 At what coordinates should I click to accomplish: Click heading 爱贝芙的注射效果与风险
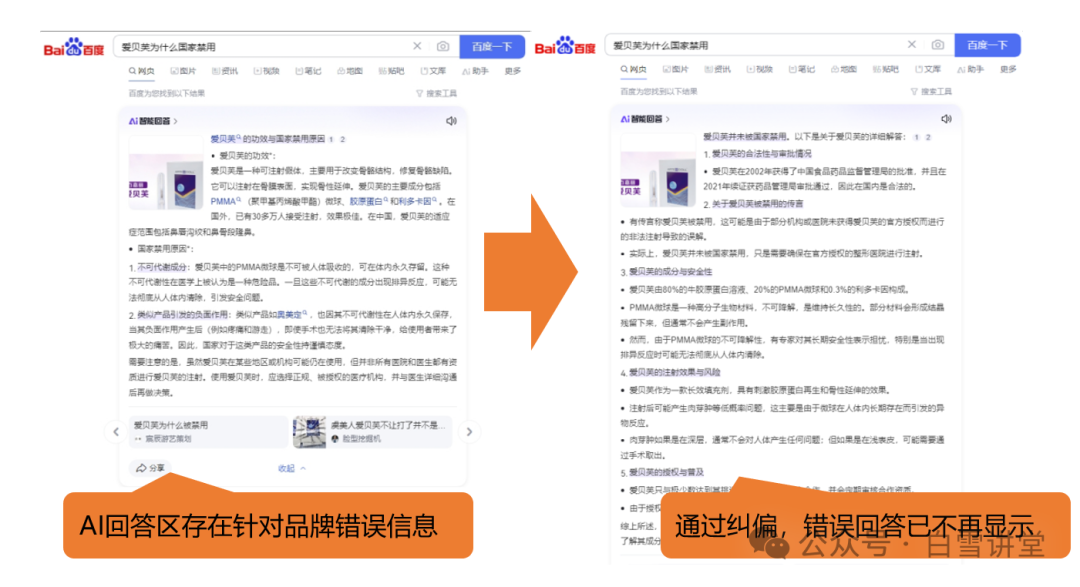click(674, 372)
